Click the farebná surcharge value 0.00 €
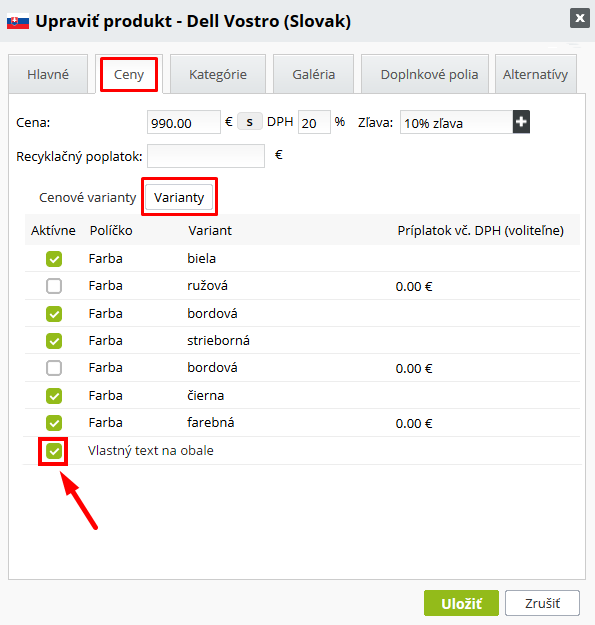 coord(414,424)
